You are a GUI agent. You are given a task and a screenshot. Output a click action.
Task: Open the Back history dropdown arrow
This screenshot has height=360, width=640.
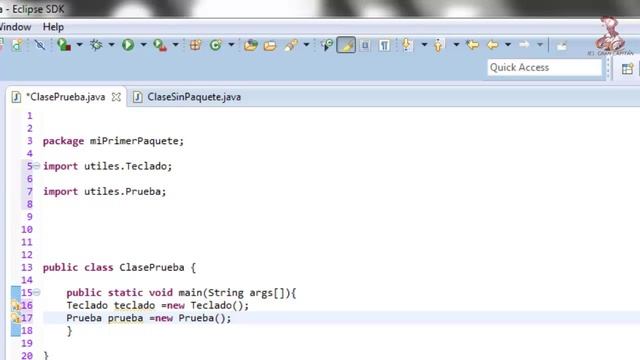tap(508, 44)
